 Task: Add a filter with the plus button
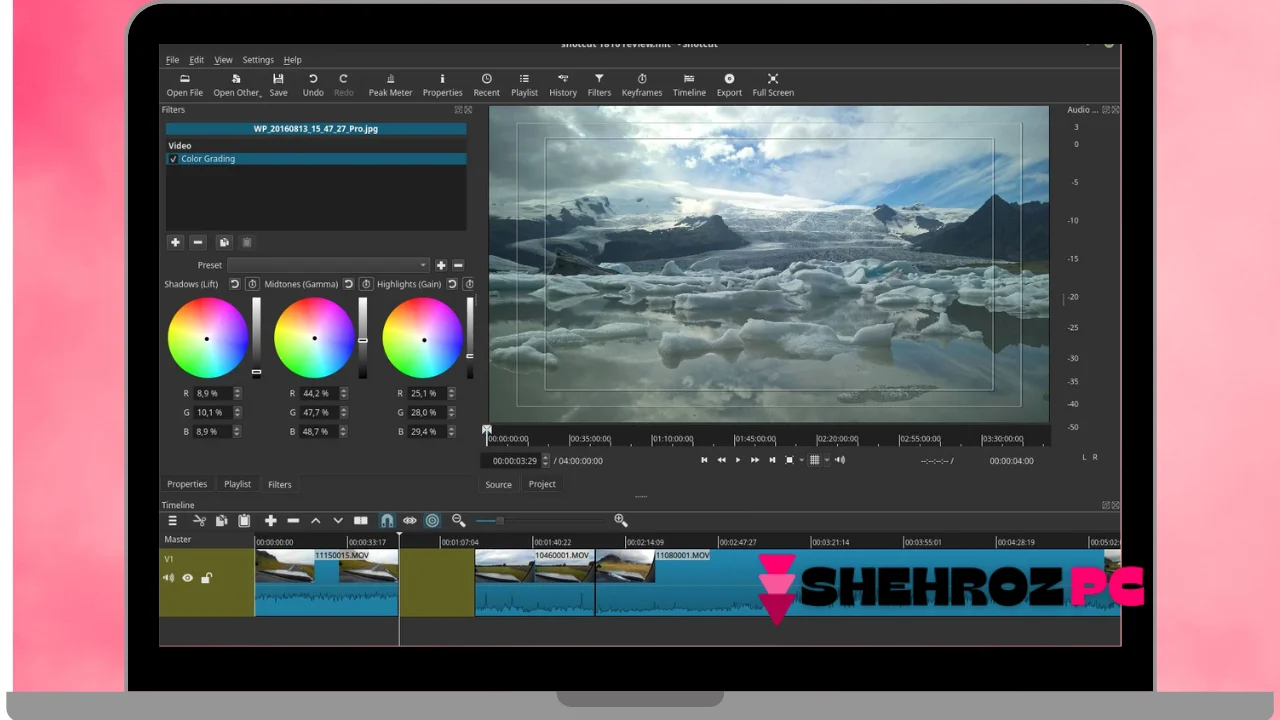(x=175, y=242)
